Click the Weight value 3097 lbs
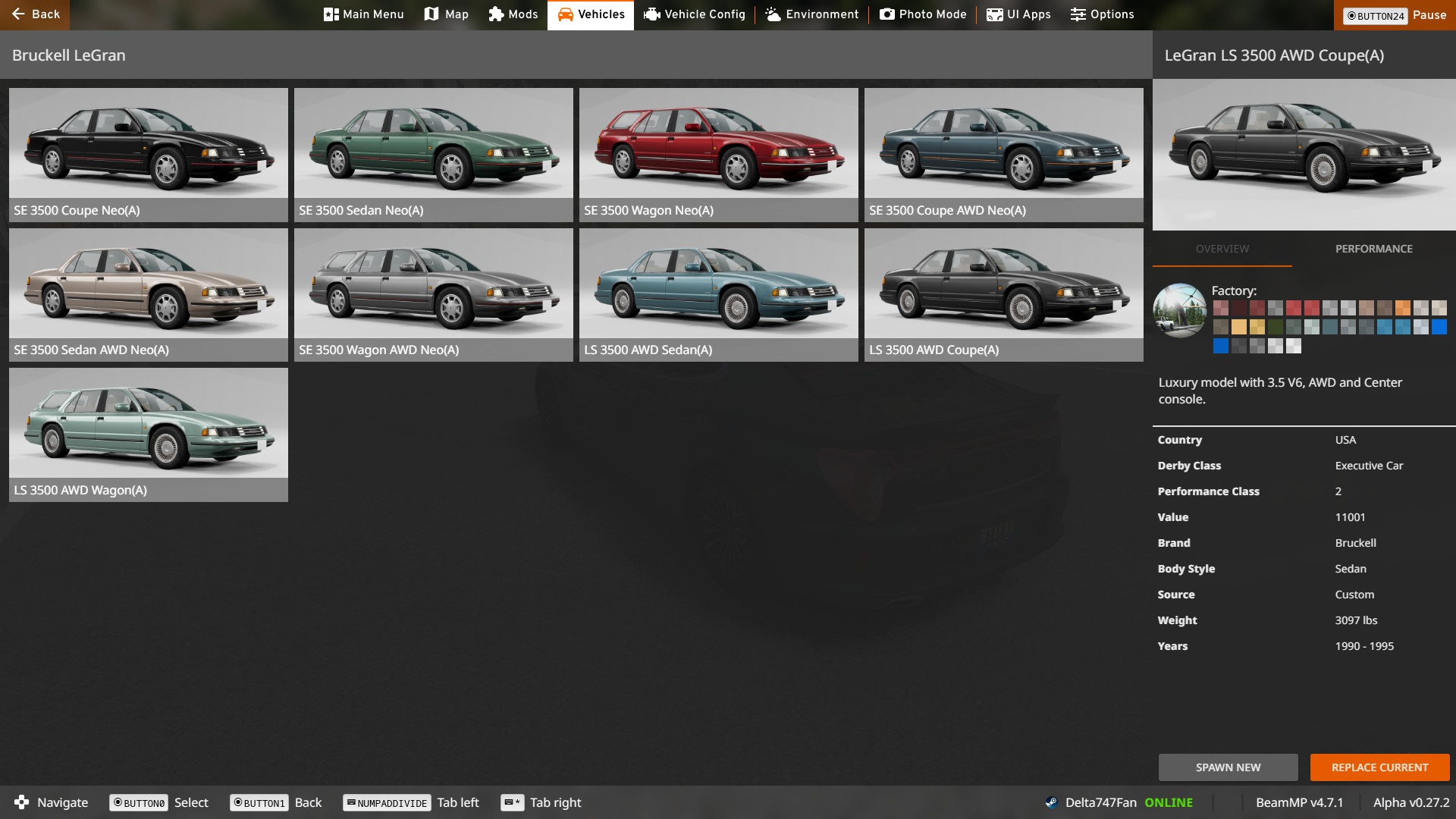Viewport: 1456px width, 819px height. (x=1356, y=620)
